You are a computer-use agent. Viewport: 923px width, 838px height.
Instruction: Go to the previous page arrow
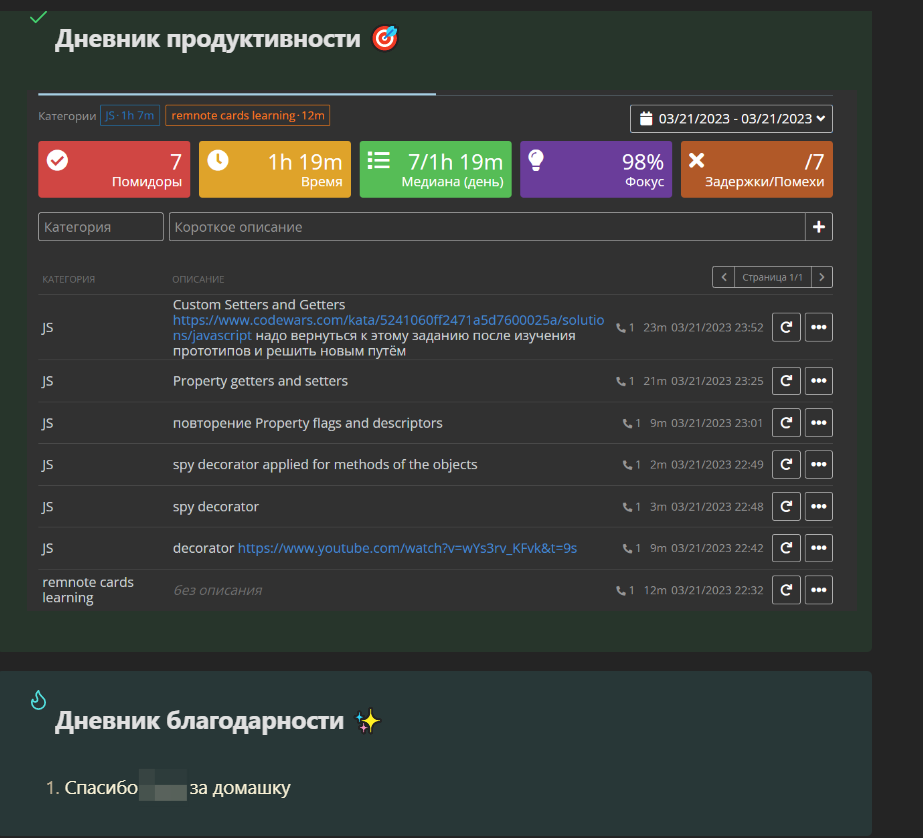pos(723,277)
